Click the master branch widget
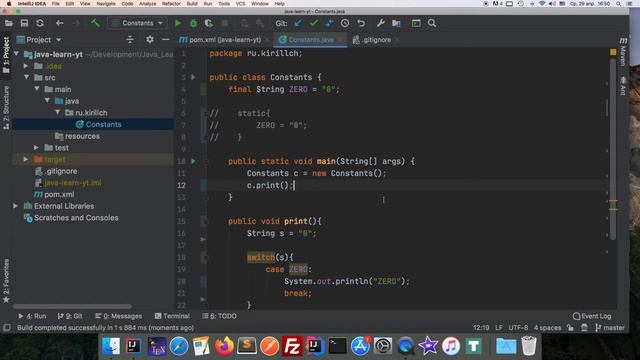The image size is (640, 360). (610, 327)
